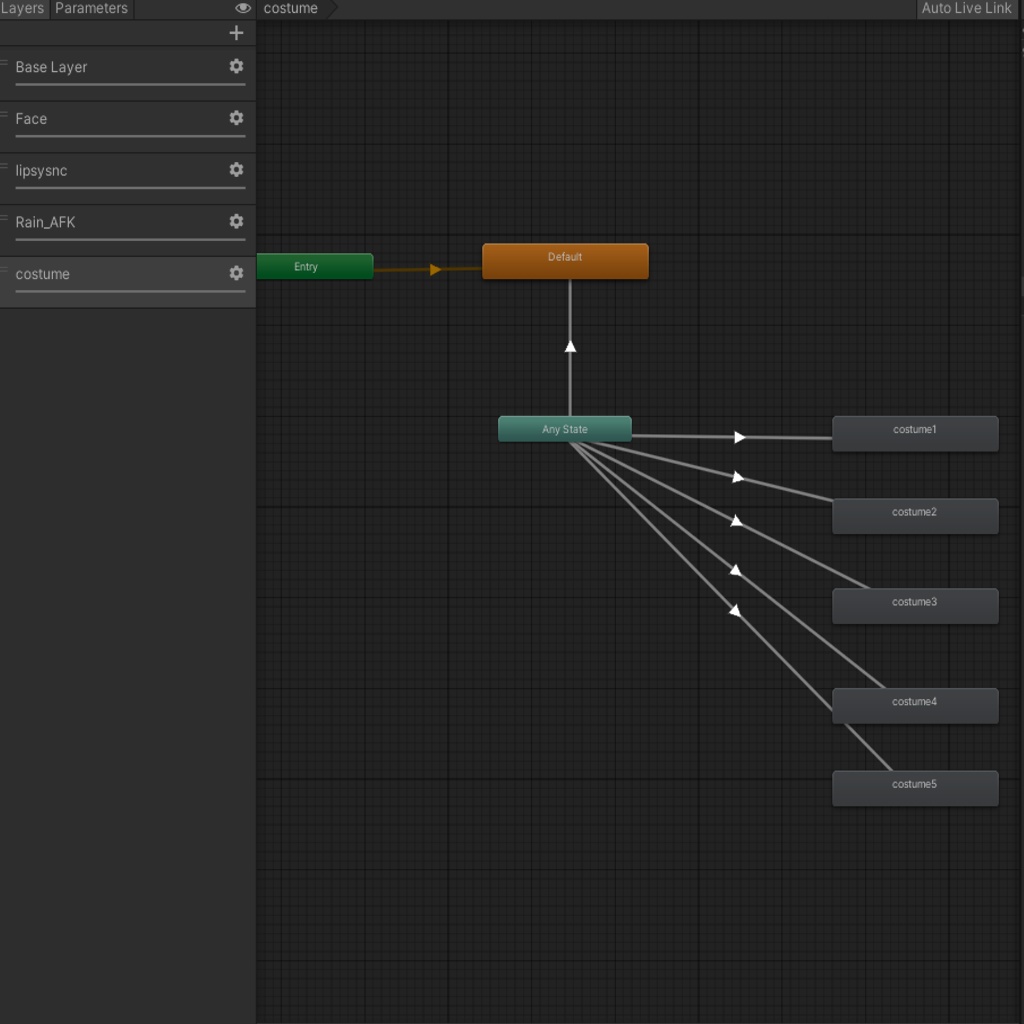Switch to the Parameters tab

pos(91,8)
